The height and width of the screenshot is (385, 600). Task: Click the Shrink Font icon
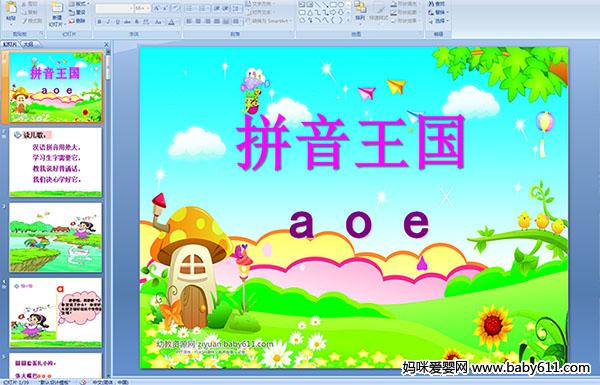pyautogui.click(x=166, y=8)
